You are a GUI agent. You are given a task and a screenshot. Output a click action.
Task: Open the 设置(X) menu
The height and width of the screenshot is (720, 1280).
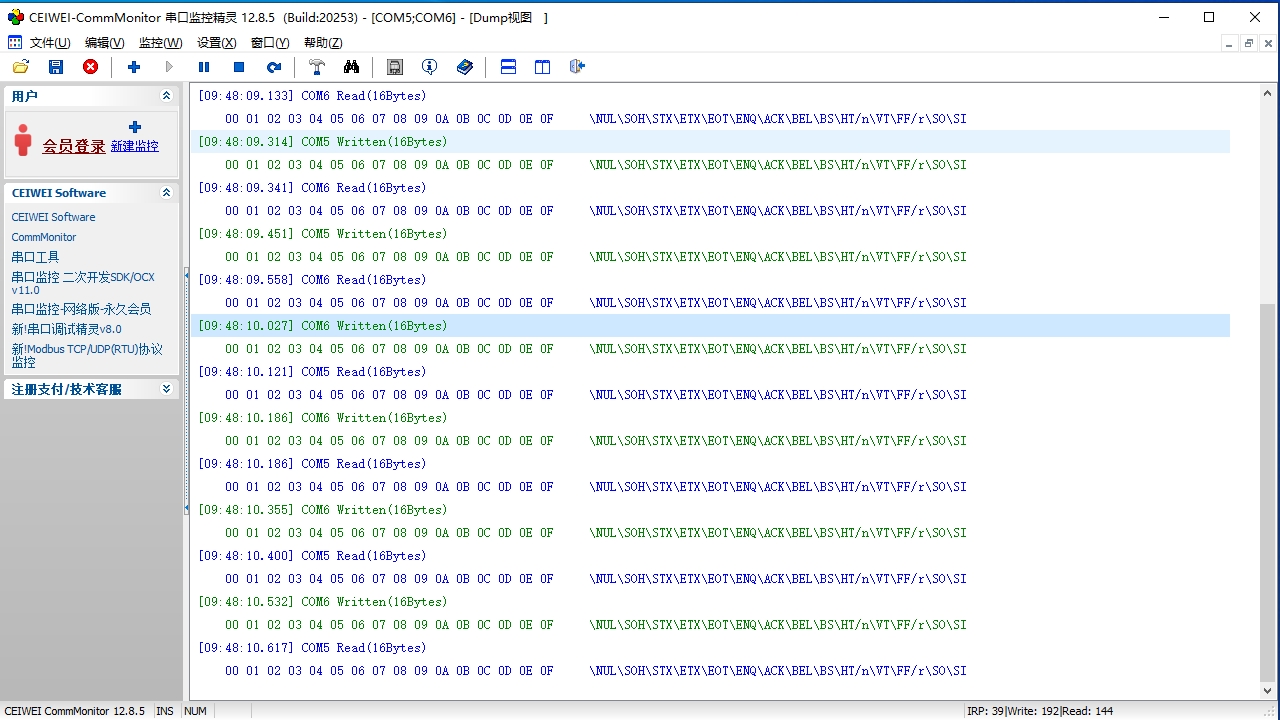(x=216, y=43)
